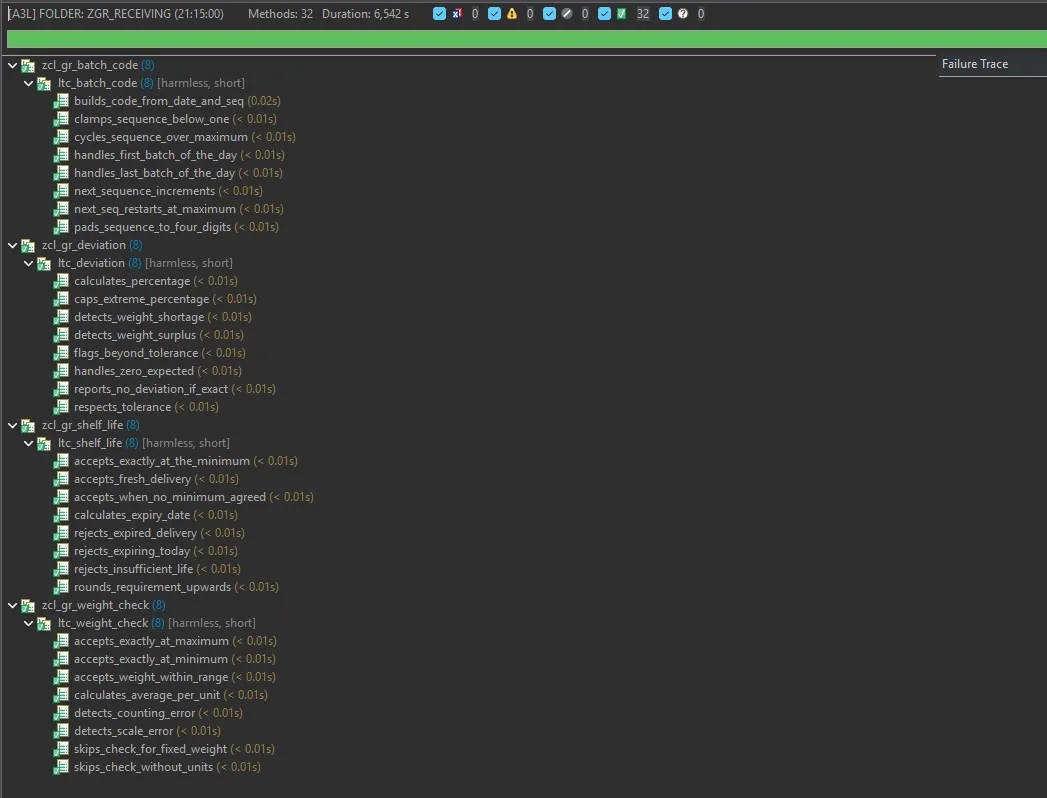Click the green passed tests filter icon
1047x798 pixels.
point(622,13)
